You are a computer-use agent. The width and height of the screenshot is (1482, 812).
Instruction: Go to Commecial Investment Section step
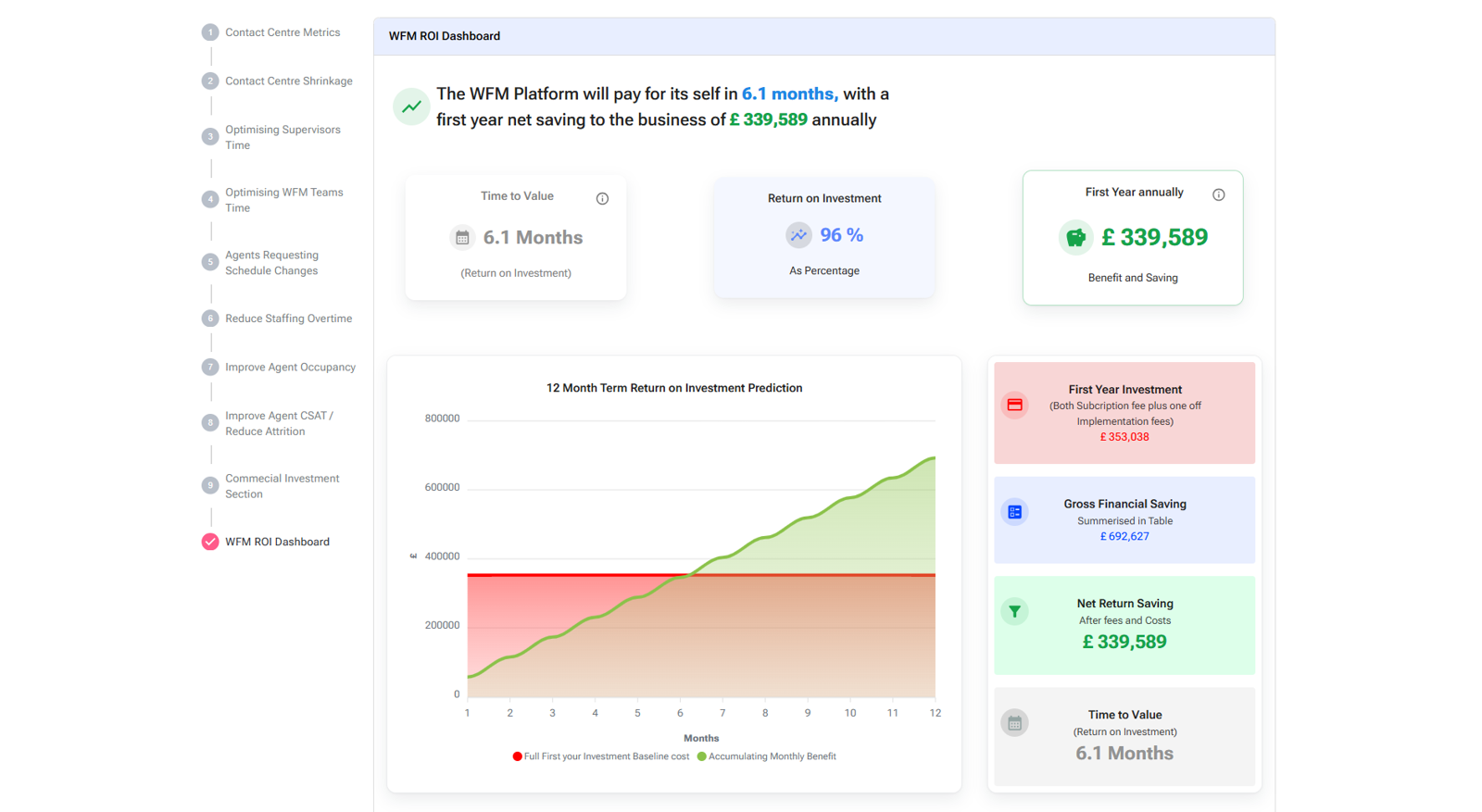coord(283,486)
